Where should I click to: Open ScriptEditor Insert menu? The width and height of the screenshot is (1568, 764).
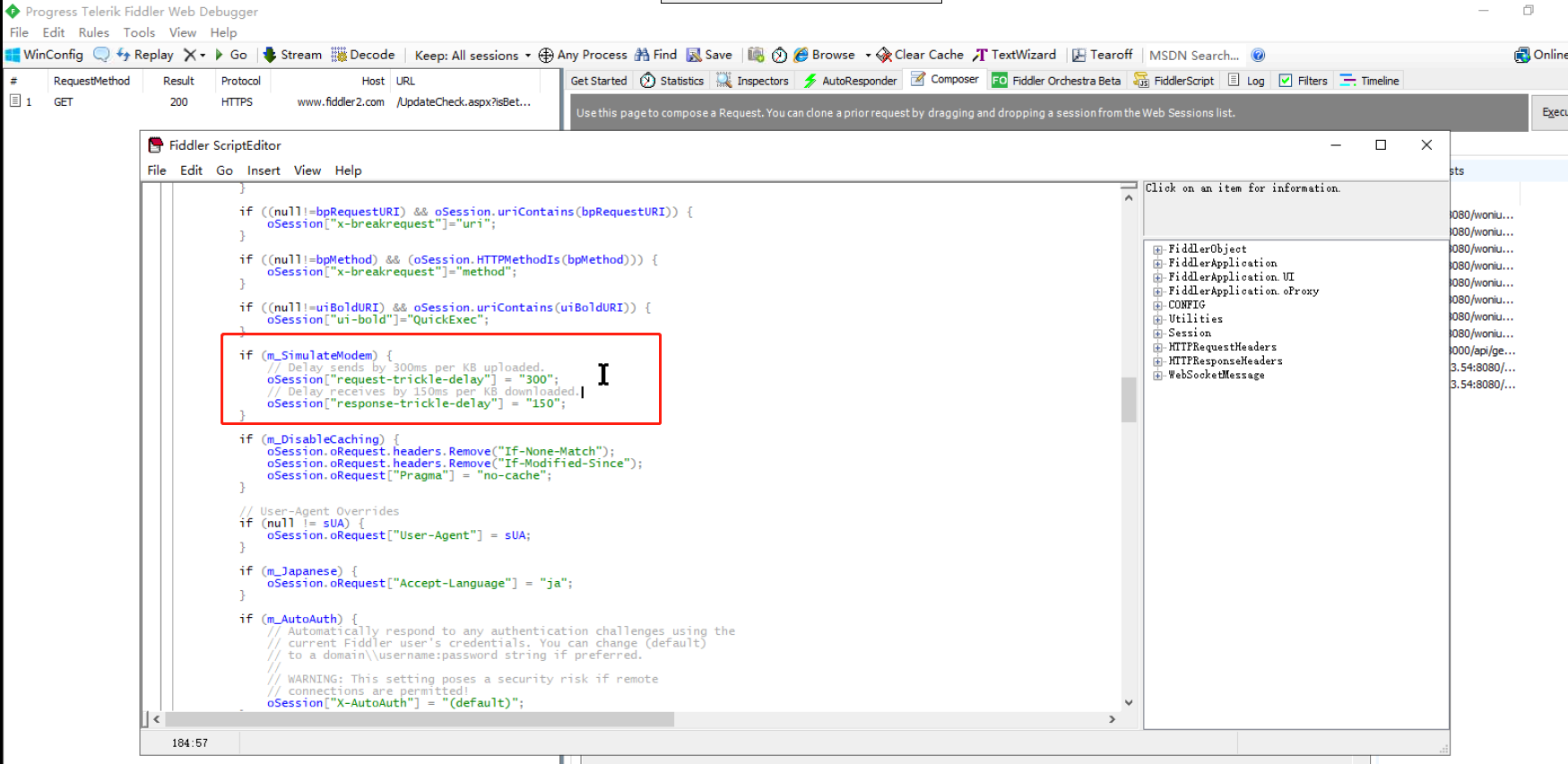pos(264,170)
